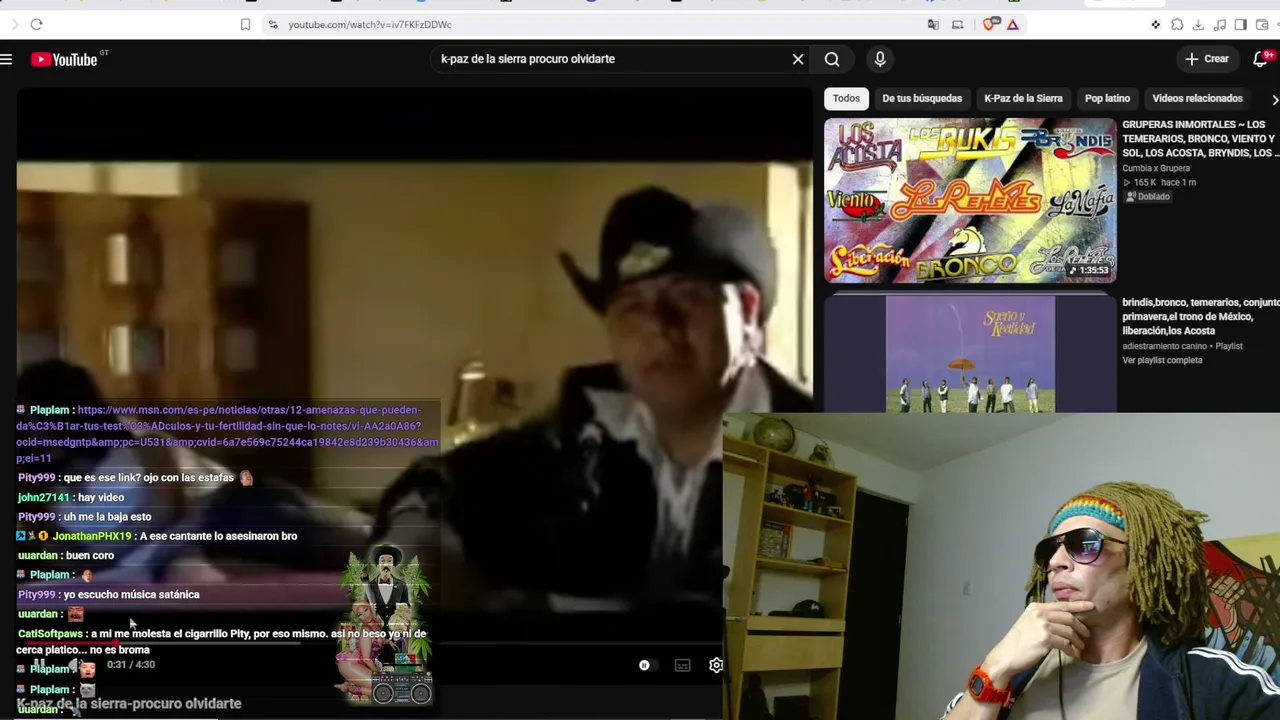
Task: Toggle the browser sidebar panel icon
Action: [x=1241, y=24]
